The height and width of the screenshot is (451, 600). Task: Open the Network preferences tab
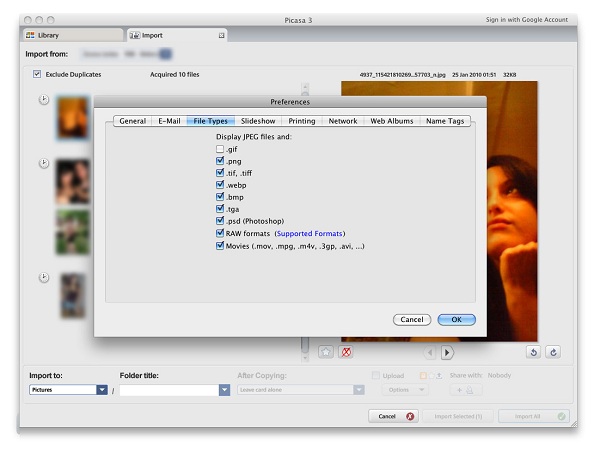pos(343,121)
